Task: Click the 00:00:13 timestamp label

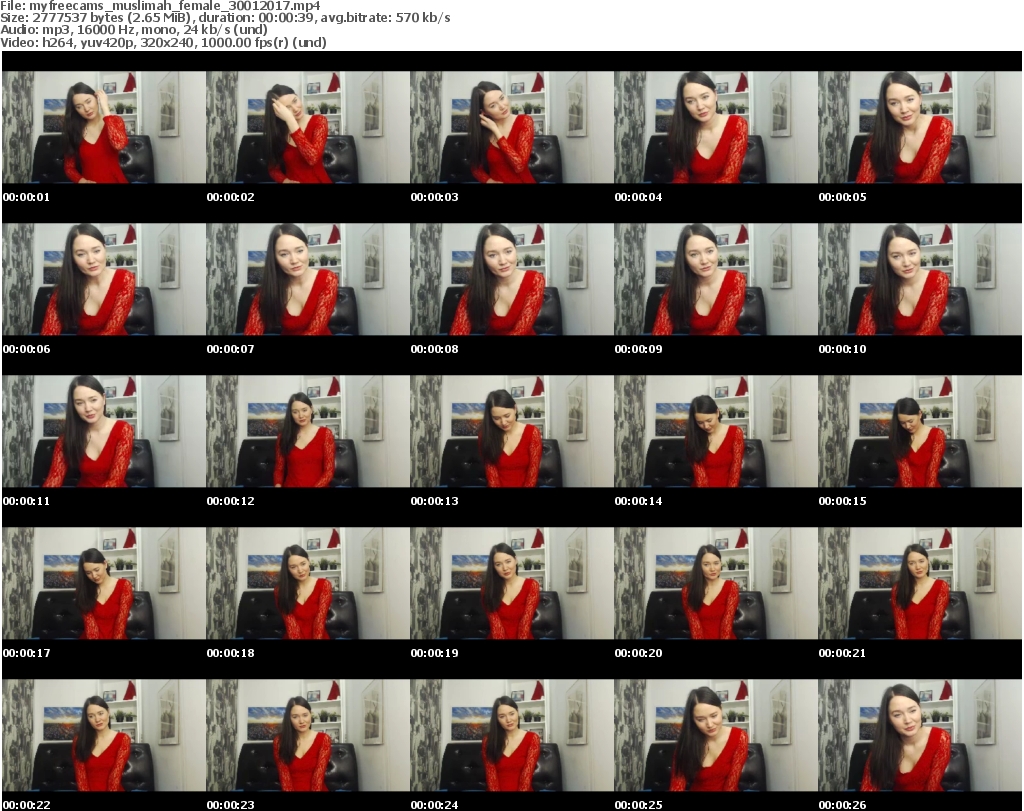Action: tap(434, 501)
